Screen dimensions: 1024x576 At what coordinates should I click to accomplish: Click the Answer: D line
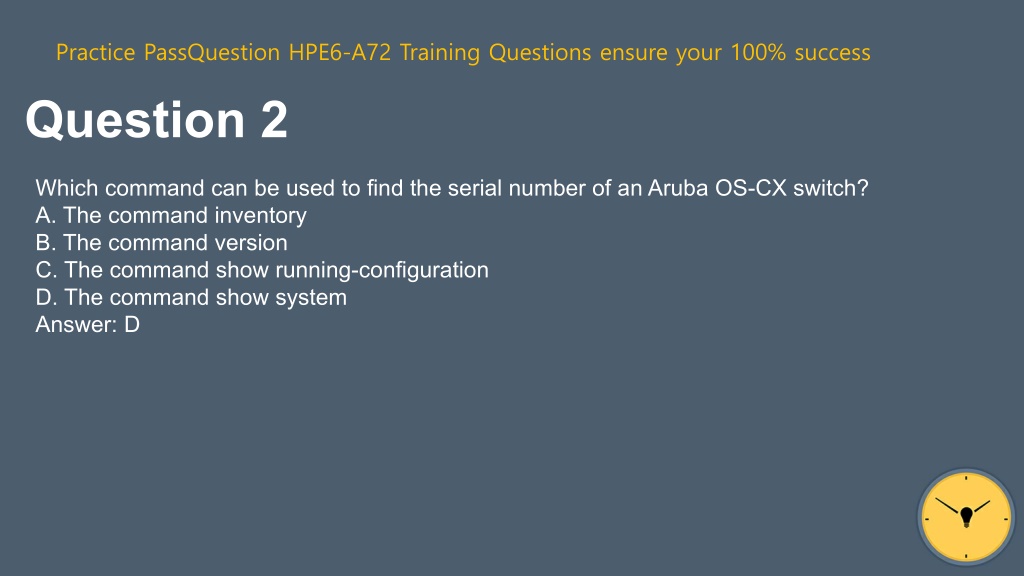[x=88, y=325]
